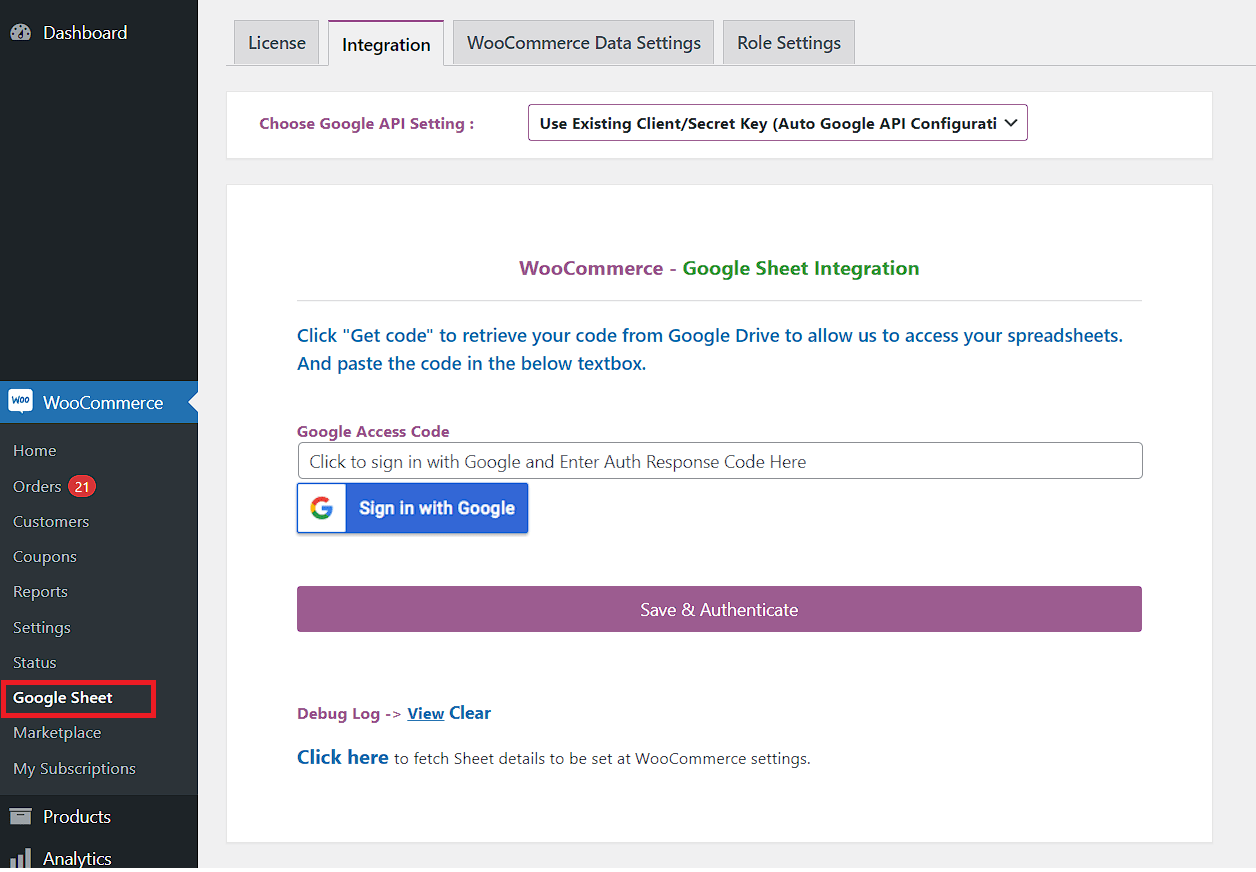Switch to the License tab
Viewport: 1256px width, 872px height.
point(277,43)
